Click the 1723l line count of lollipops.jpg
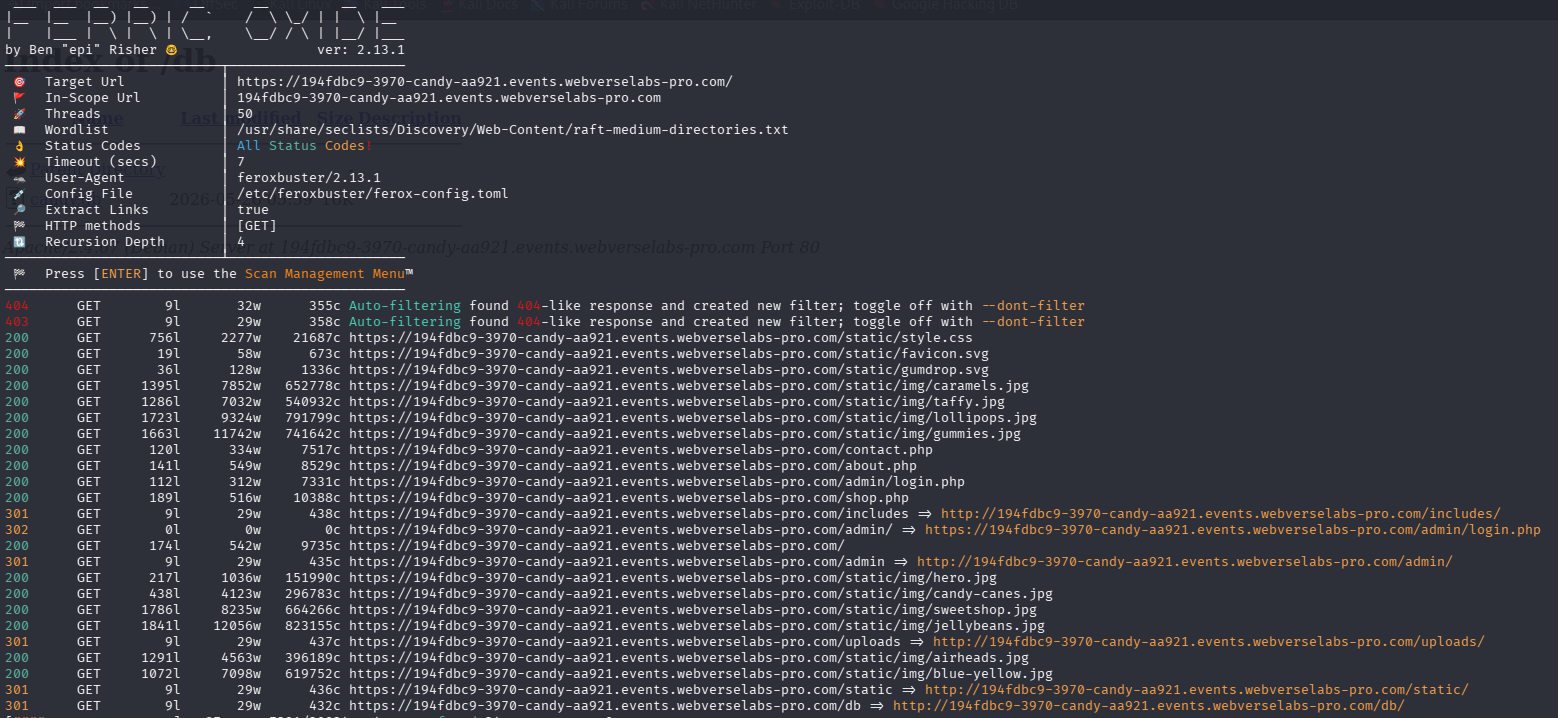This screenshot has width=1558, height=718. (x=161, y=418)
